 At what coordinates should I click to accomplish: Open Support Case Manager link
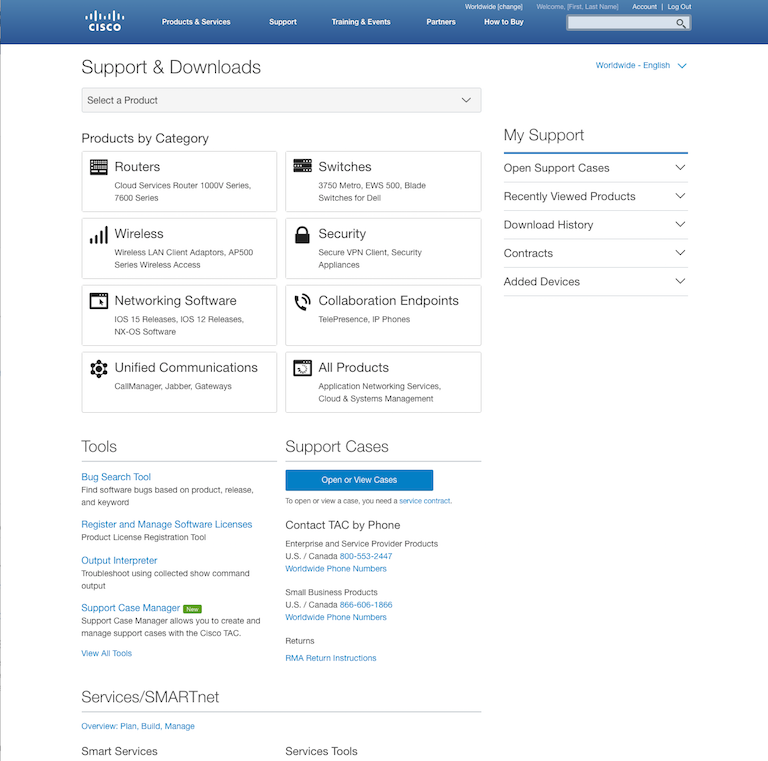(x=131, y=608)
